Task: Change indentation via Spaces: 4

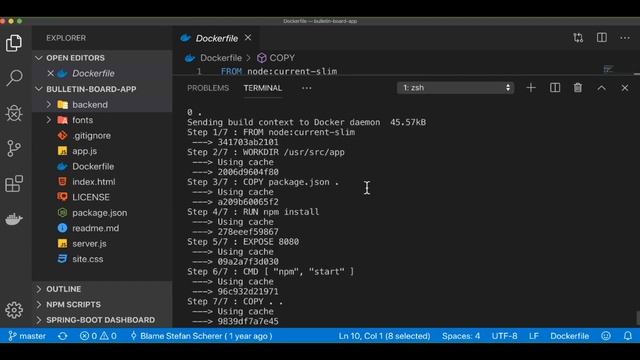Action: click(x=461, y=336)
